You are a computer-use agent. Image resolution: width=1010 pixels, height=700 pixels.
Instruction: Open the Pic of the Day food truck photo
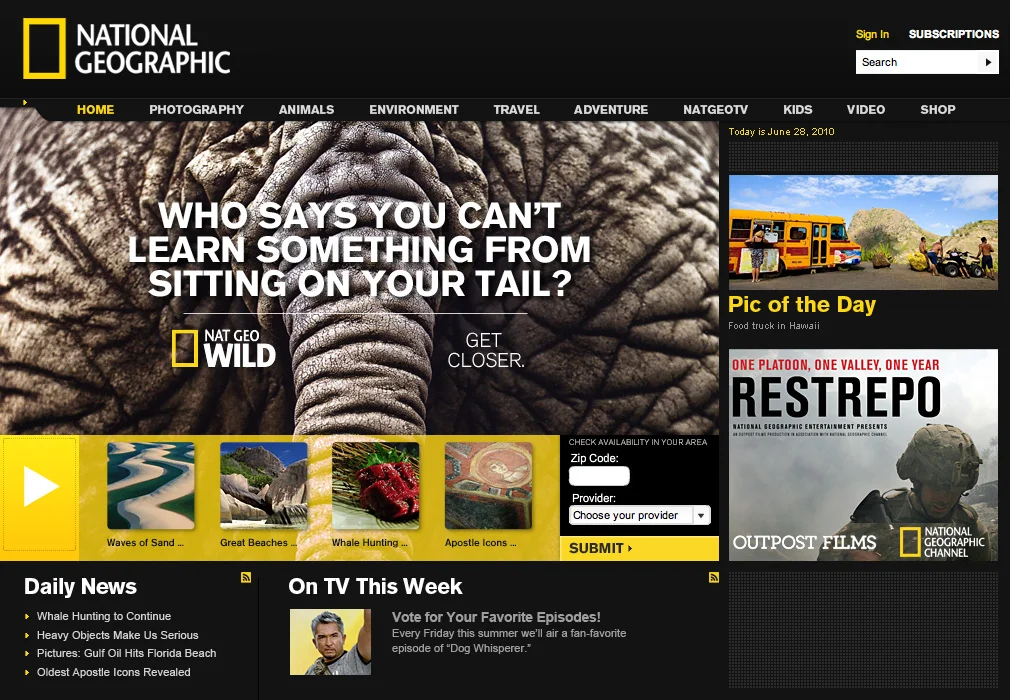(x=863, y=232)
